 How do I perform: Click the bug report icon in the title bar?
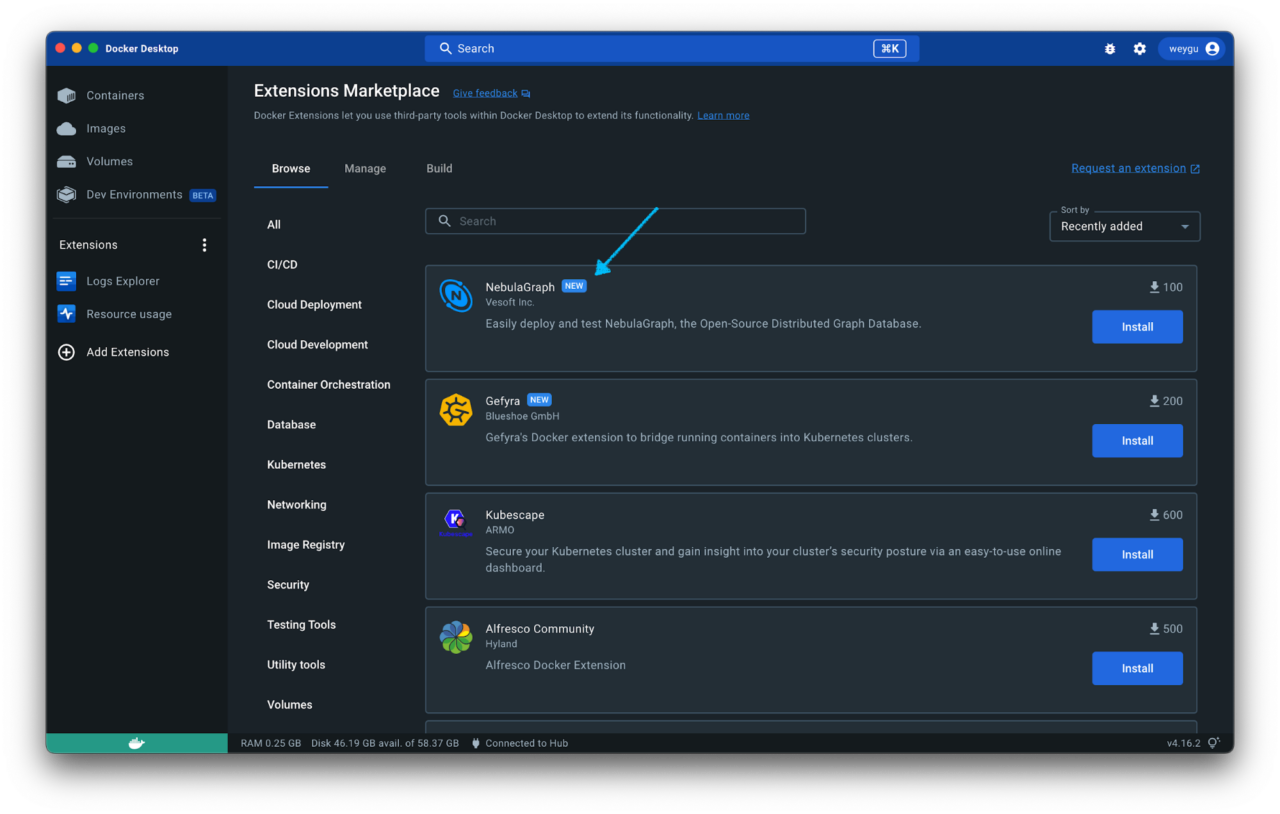(1110, 48)
